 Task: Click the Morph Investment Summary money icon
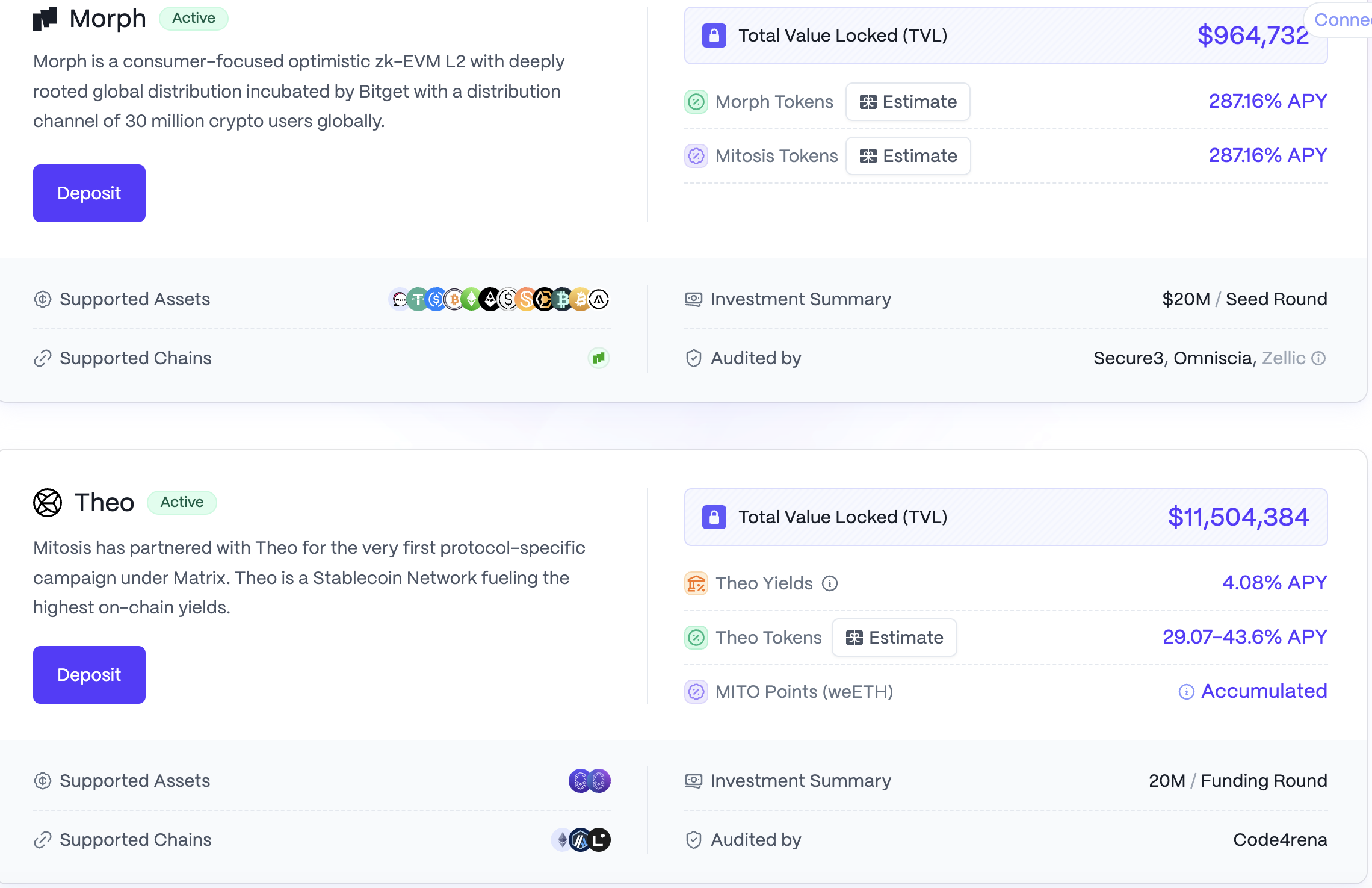(694, 299)
